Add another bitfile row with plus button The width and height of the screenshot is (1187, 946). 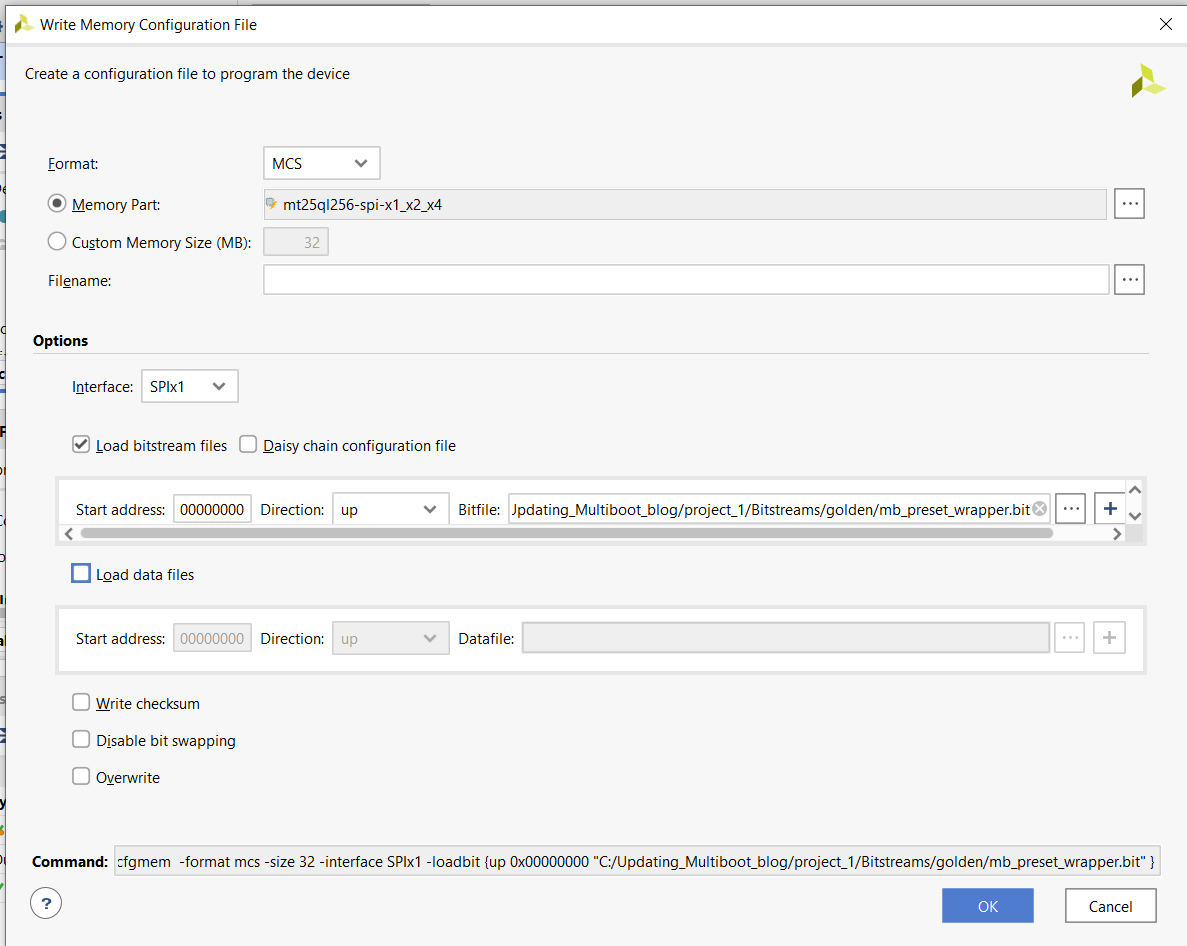[x=1109, y=509]
